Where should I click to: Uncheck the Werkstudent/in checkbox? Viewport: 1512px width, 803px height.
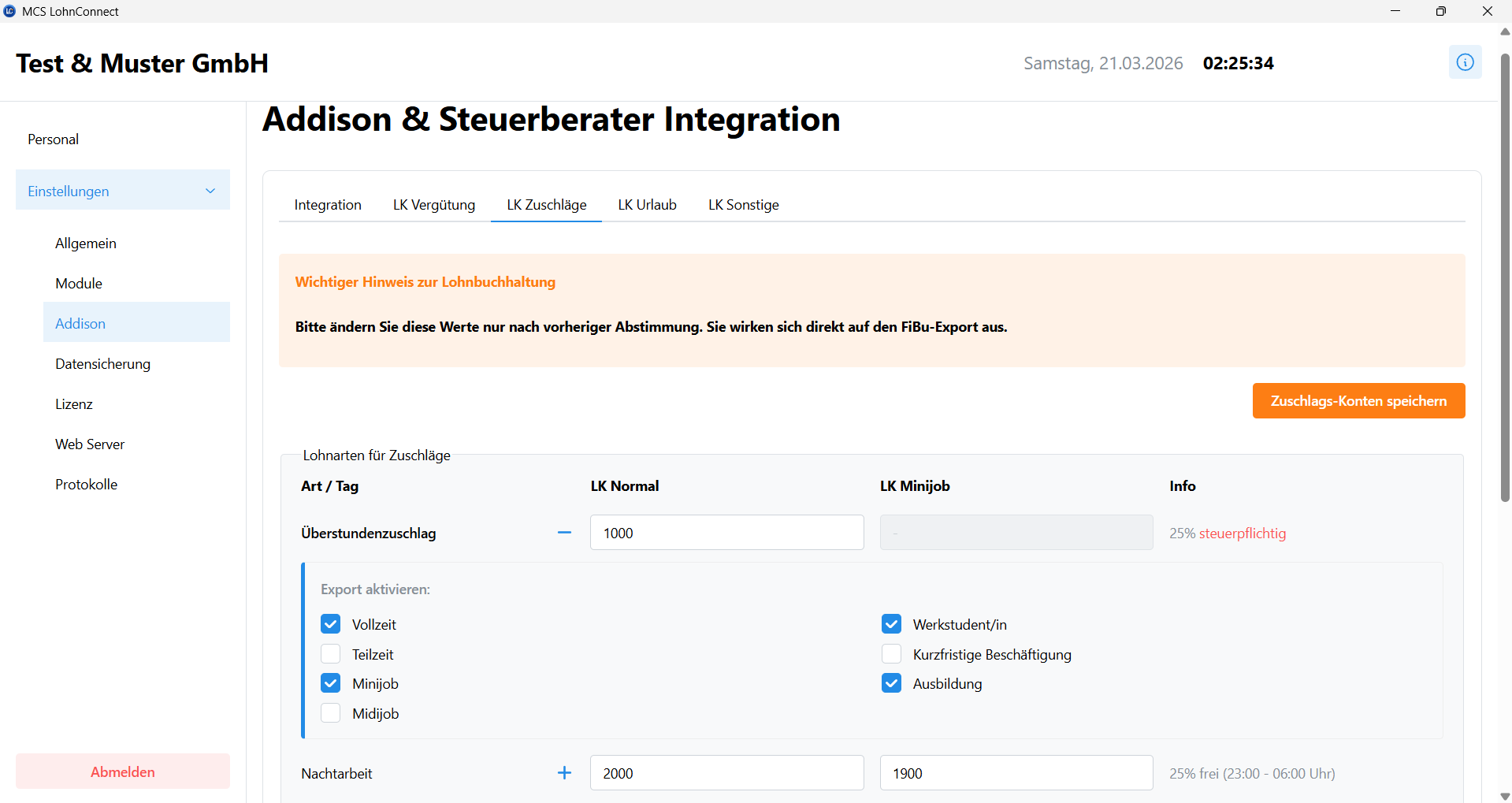pos(891,624)
